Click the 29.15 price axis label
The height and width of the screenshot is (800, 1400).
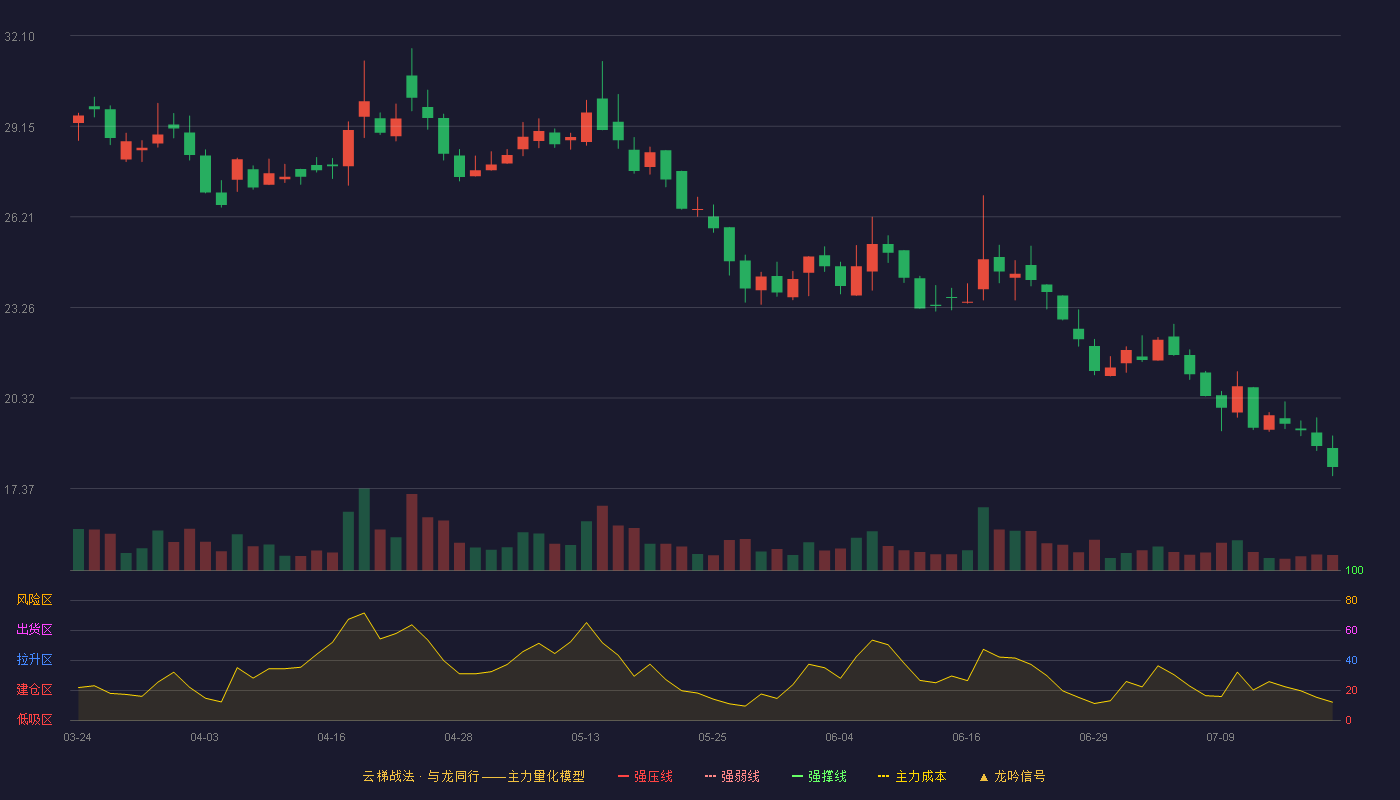click(19, 127)
